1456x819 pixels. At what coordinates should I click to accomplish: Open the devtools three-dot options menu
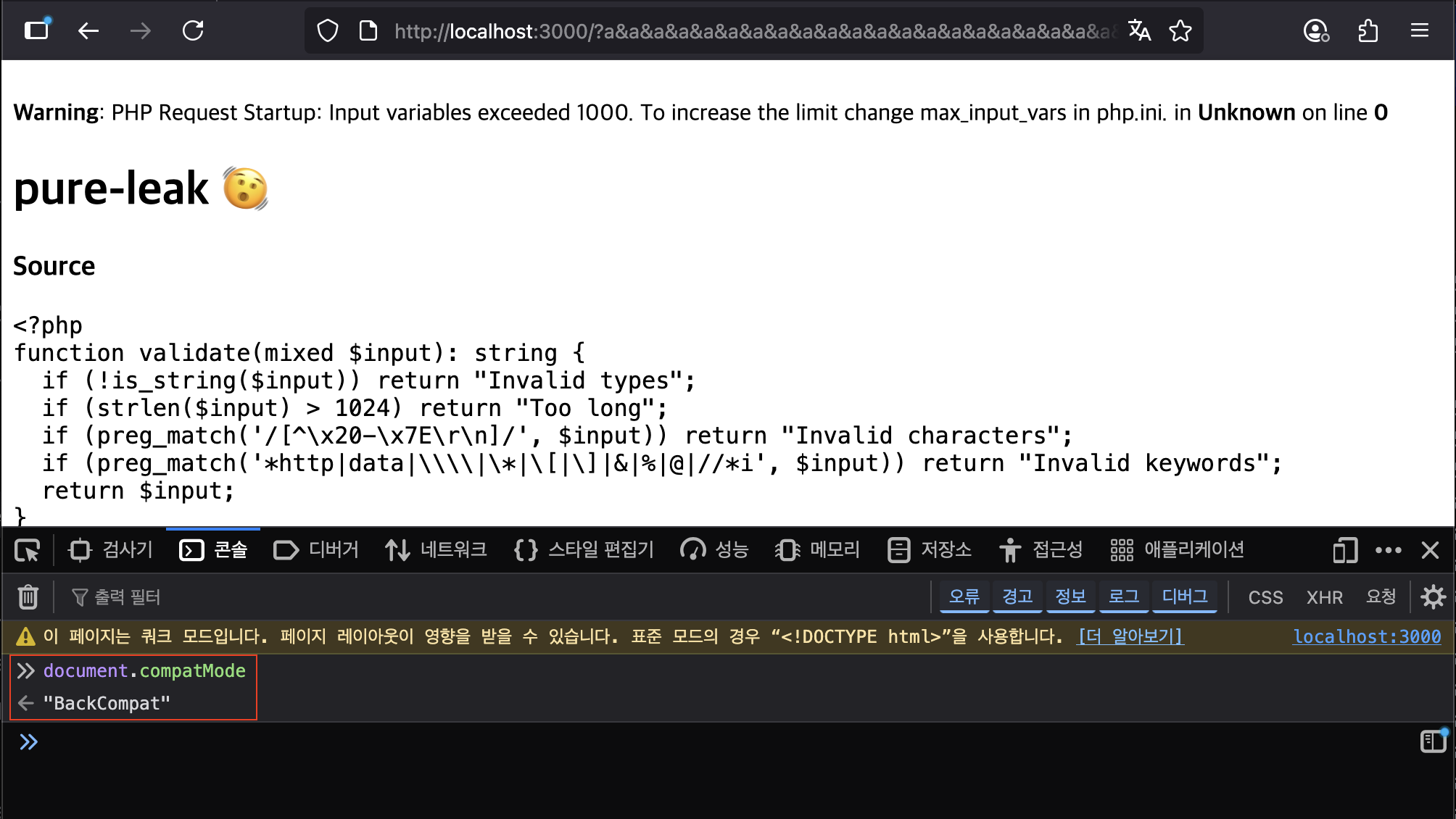pyautogui.click(x=1388, y=551)
